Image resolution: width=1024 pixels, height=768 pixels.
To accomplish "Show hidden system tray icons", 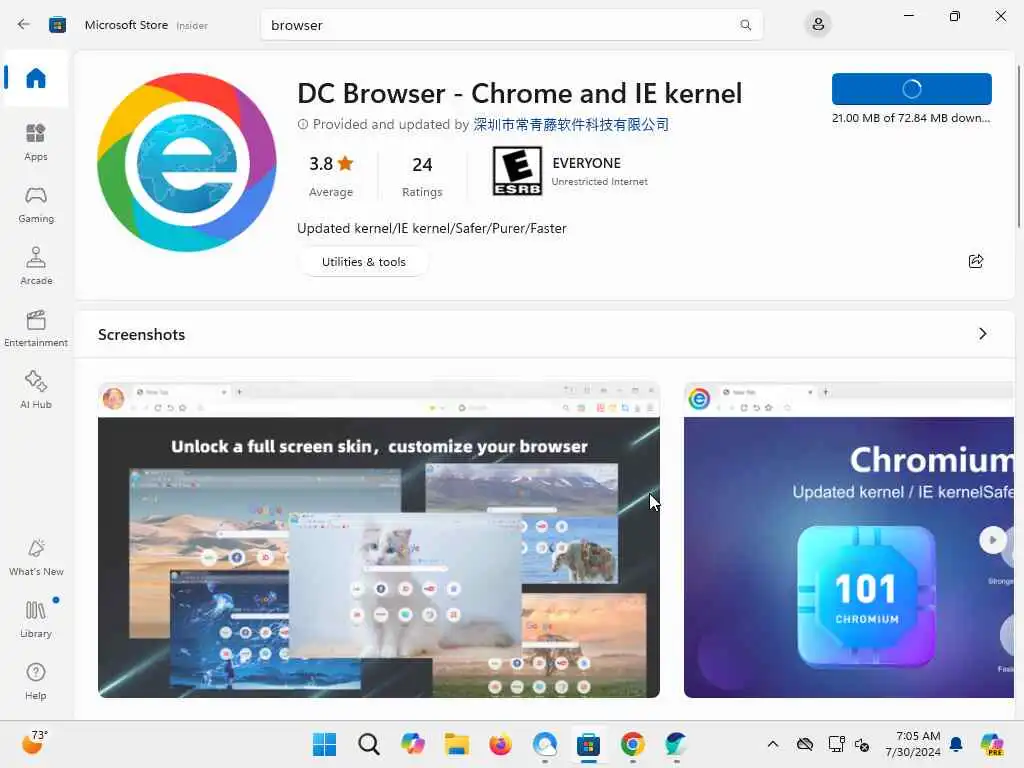I will [x=773, y=744].
